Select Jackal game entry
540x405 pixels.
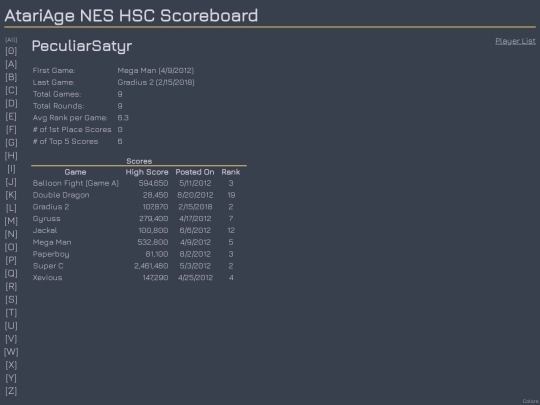pyautogui.click(x=45, y=230)
